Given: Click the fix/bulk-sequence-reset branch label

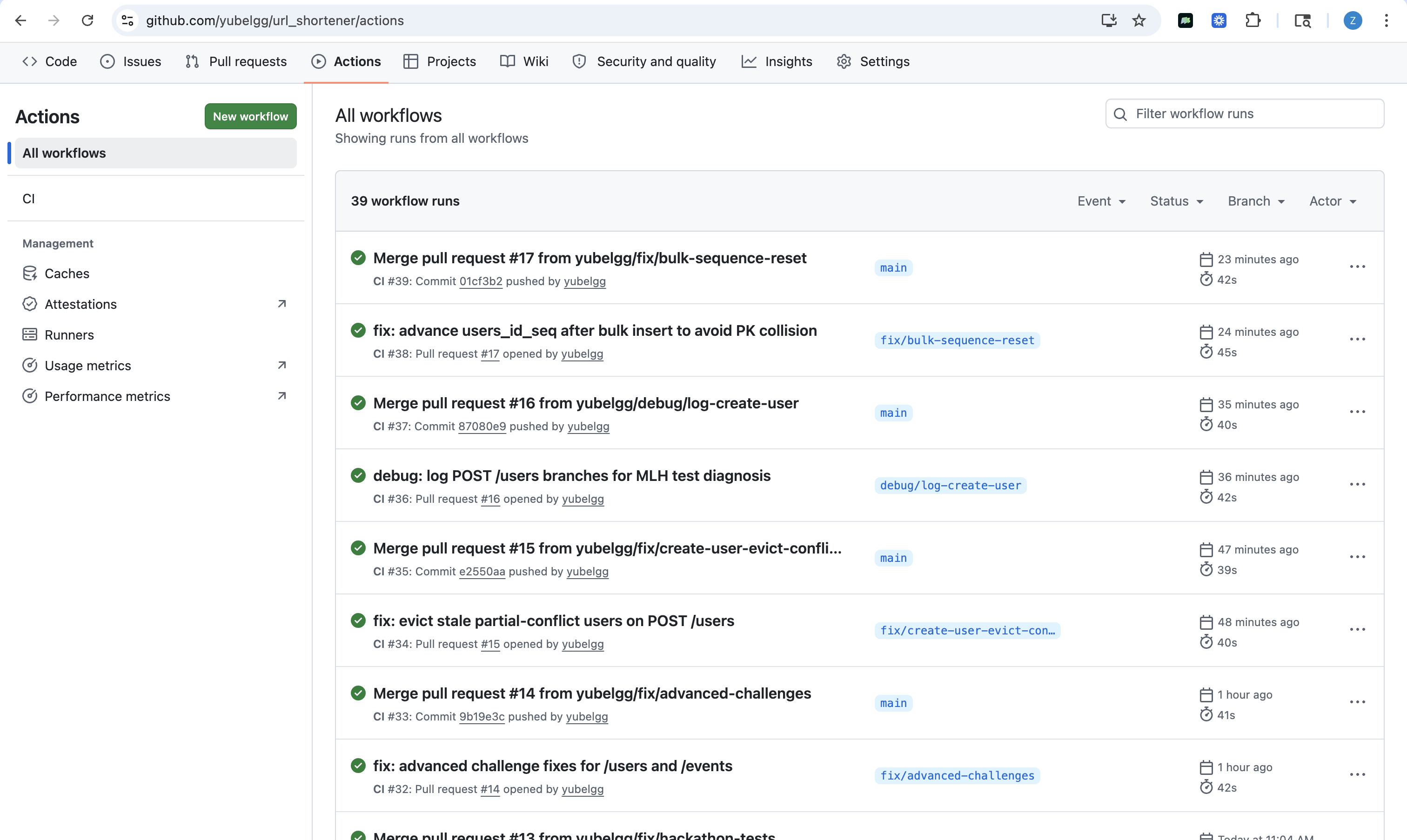Looking at the screenshot, I should [956, 340].
